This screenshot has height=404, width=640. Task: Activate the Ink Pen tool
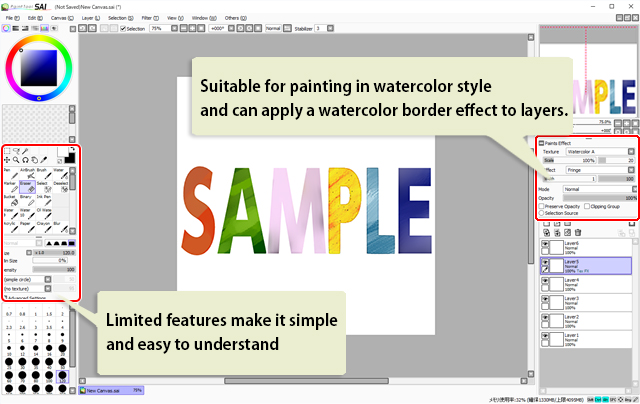click(x=43, y=202)
